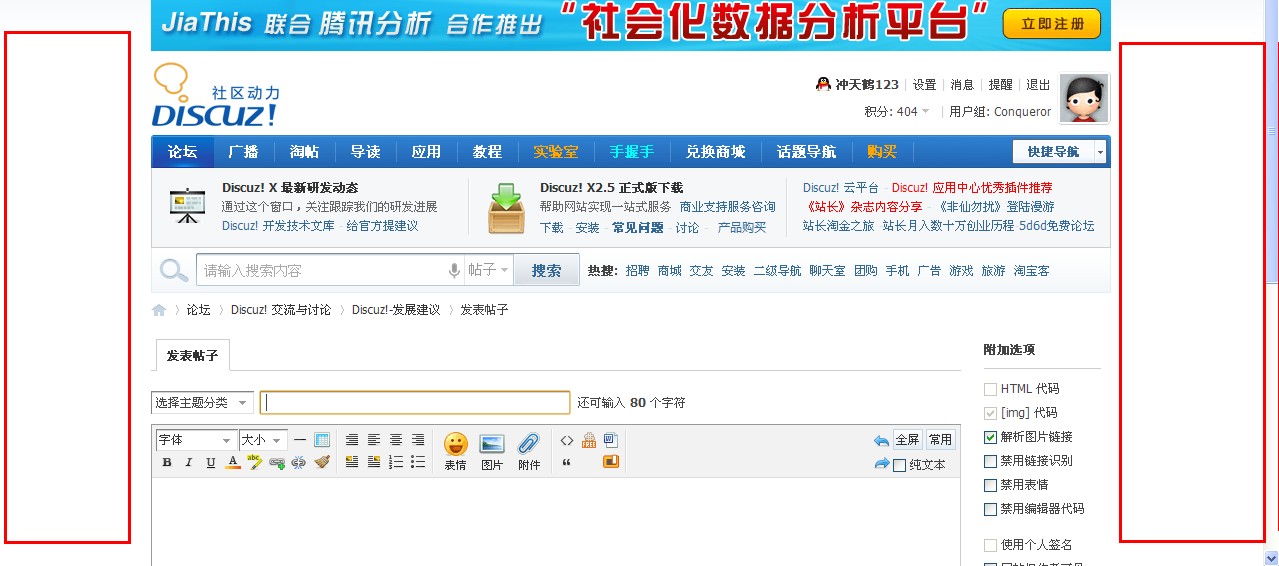Viewport: 1279px width, 566px height.
Task: Select the 发表帖子 tab
Action: point(192,355)
